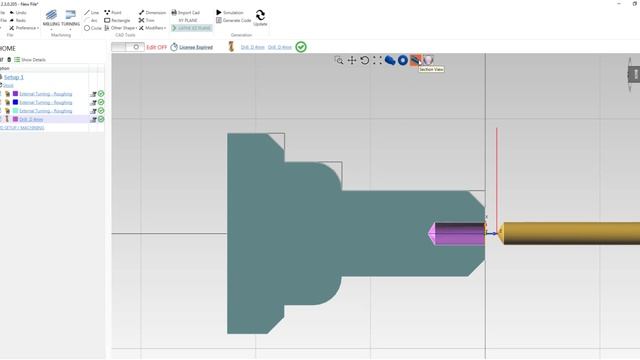640x360 pixels.
Task: Open the Setup 1 link
Action: [x=13, y=77]
